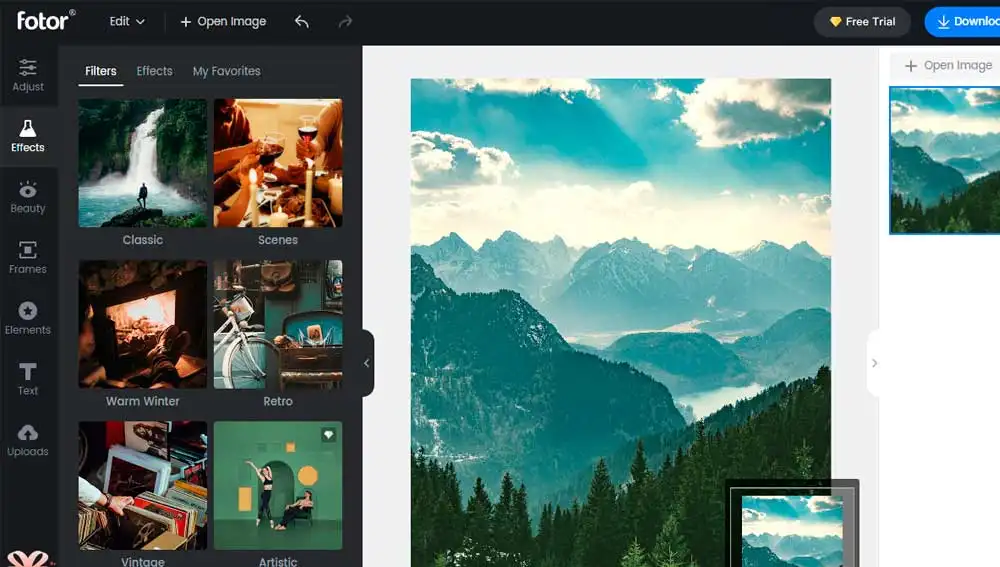Image resolution: width=1000 pixels, height=567 pixels.
Task: Open the Elements star panel
Action: [x=28, y=318]
